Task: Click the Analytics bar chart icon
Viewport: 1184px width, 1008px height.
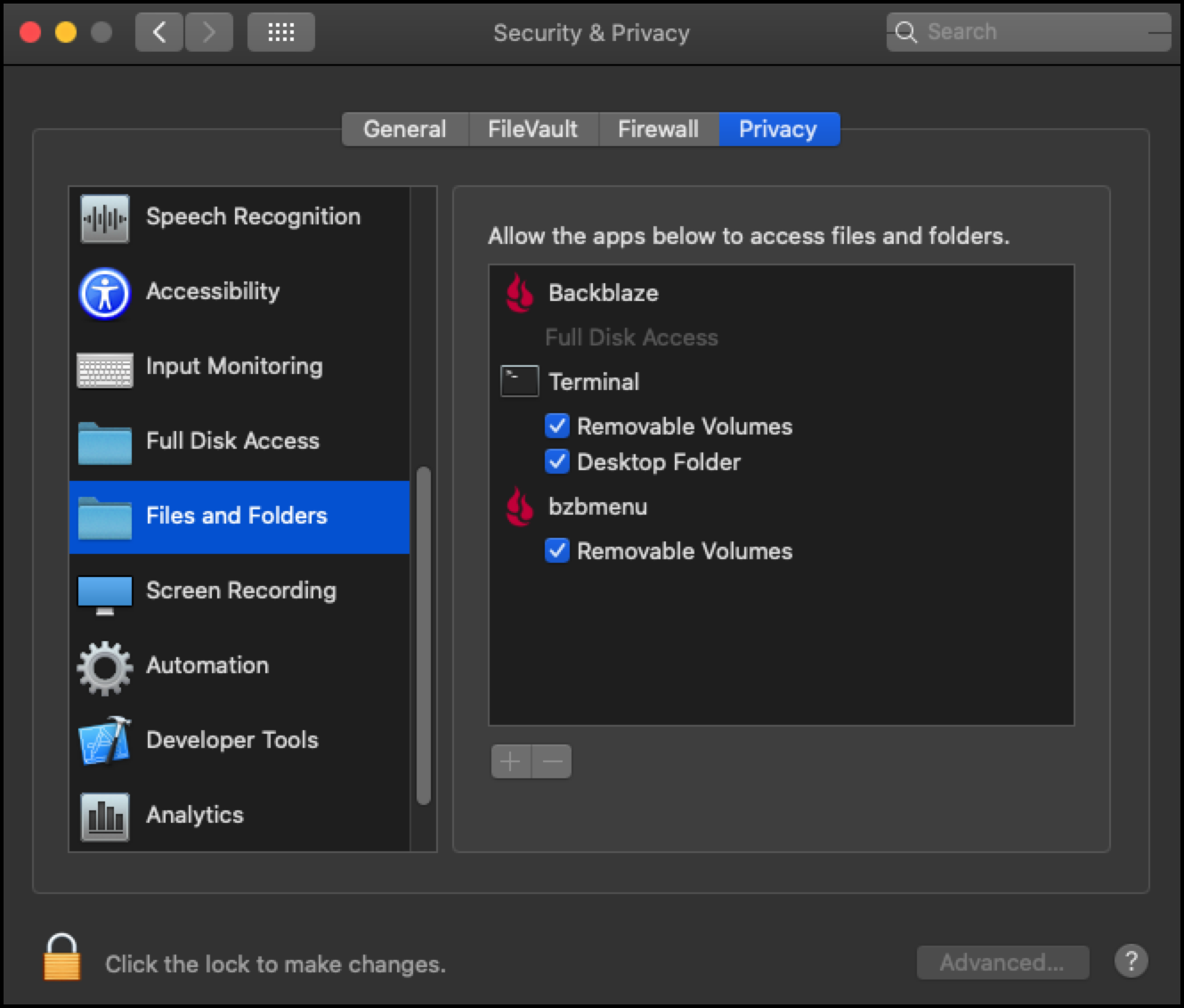Action: 105,817
